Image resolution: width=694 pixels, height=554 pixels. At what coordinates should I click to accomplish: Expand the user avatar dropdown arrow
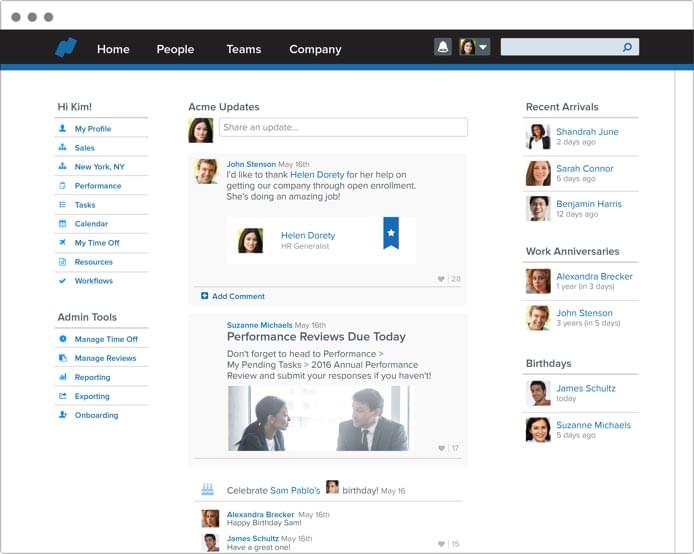[x=483, y=47]
